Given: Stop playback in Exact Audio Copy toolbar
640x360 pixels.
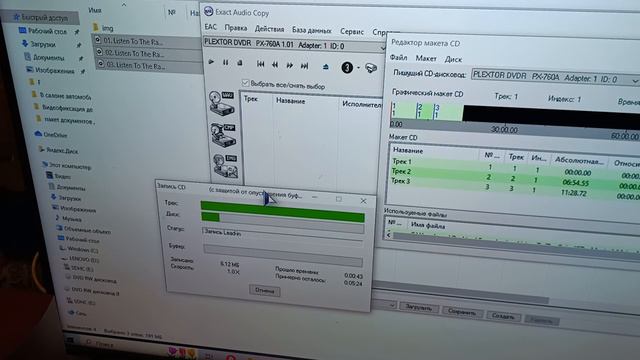Looking at the screenshot, I should (x=240, y=63).
